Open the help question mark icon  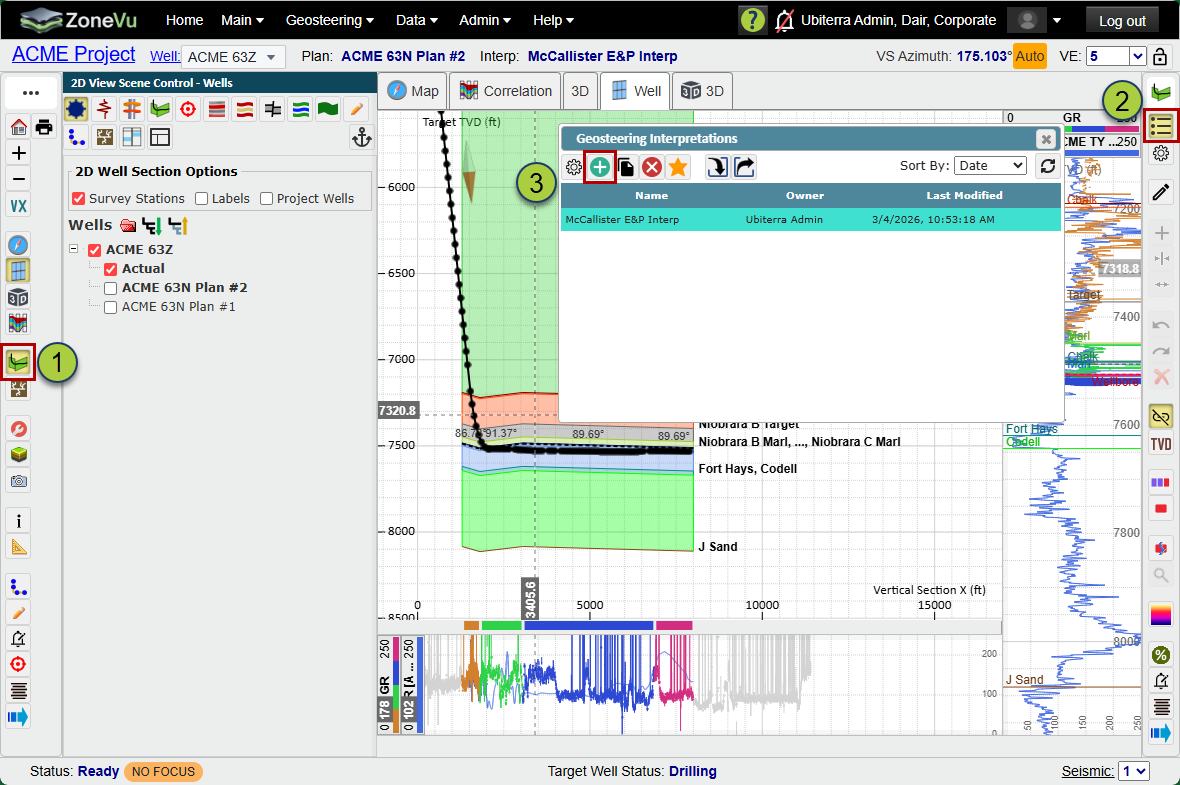(x=753, y=20)
